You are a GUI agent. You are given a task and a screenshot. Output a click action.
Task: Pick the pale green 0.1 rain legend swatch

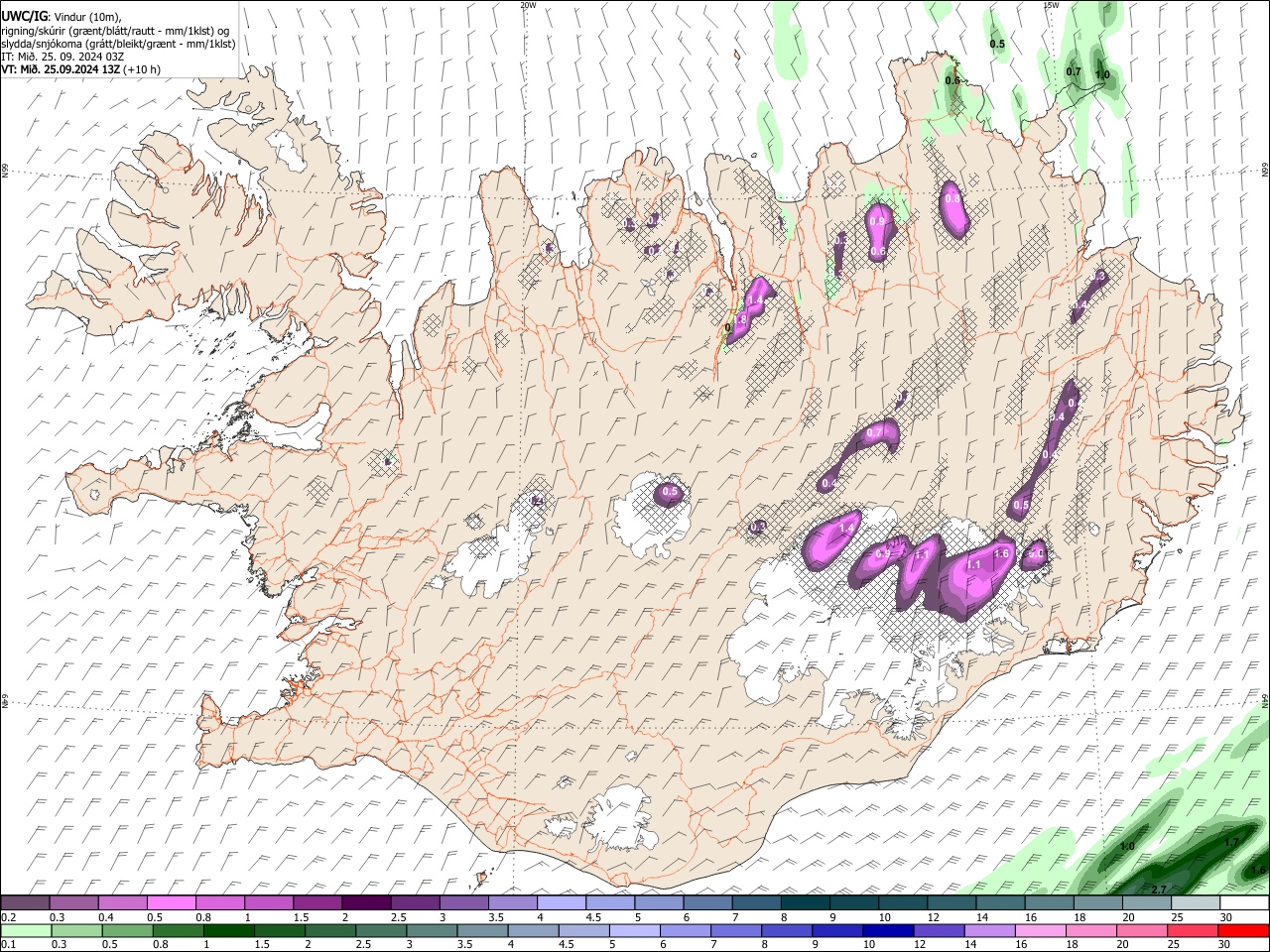[26, 930]
